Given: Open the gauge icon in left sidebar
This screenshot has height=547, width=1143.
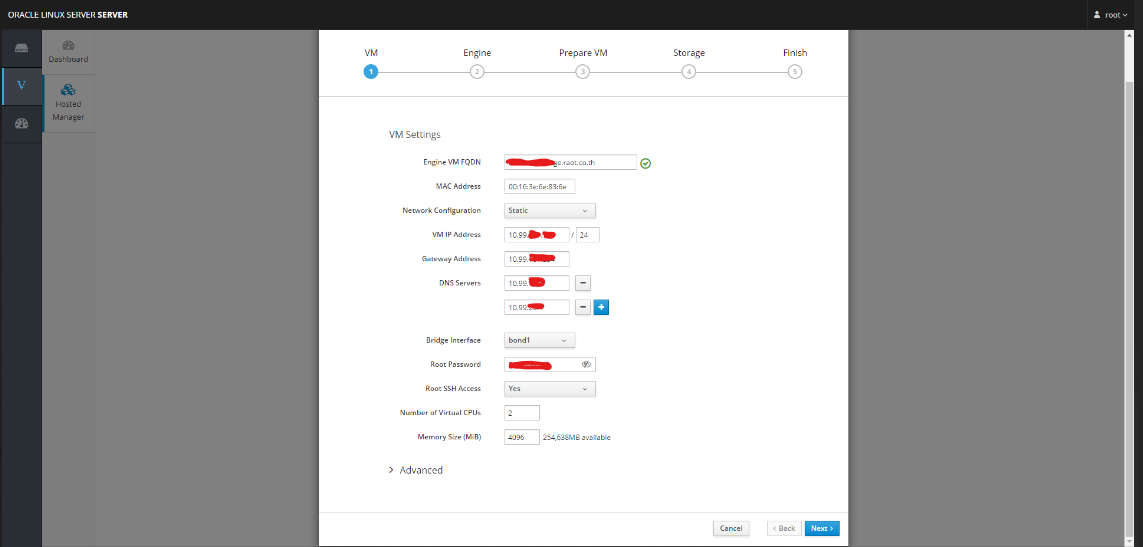Looking at the screenshot, I should (21, 123).
